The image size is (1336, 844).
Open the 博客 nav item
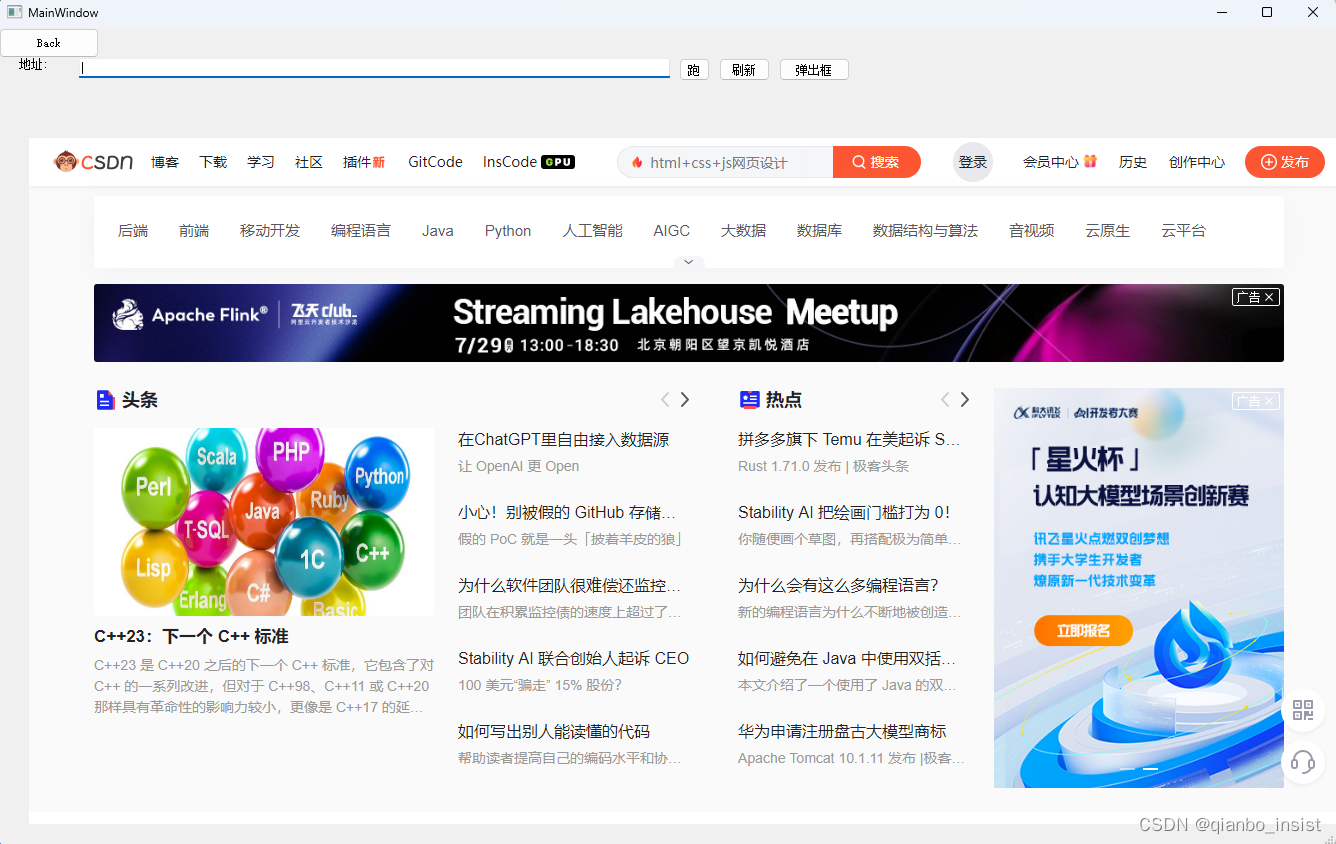[165, 162]
